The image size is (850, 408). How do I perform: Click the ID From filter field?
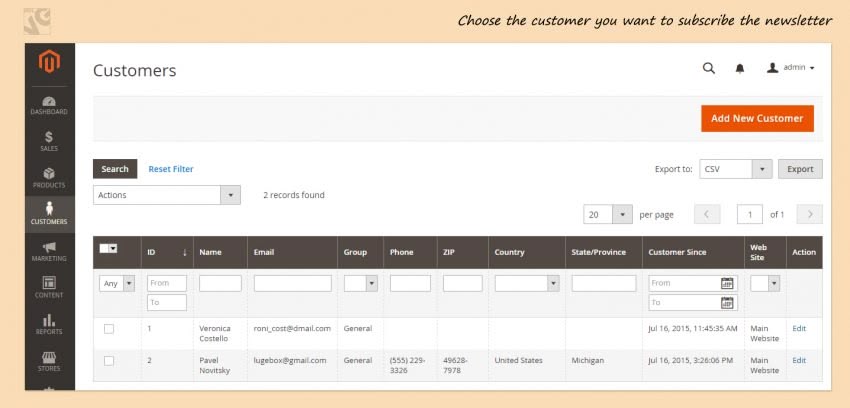(x=167, y=283)
